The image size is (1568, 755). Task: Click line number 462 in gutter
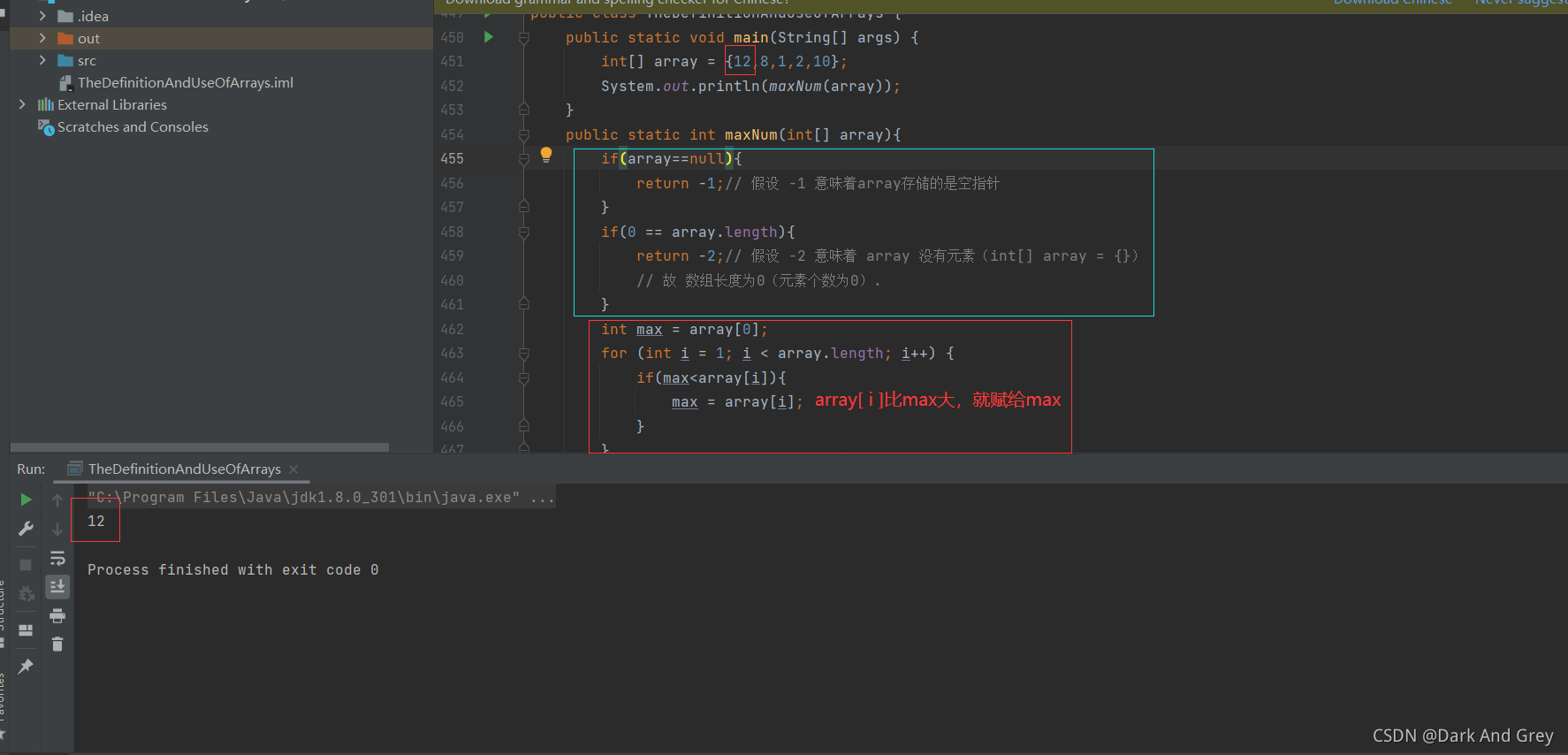click(x=452, y=330)
